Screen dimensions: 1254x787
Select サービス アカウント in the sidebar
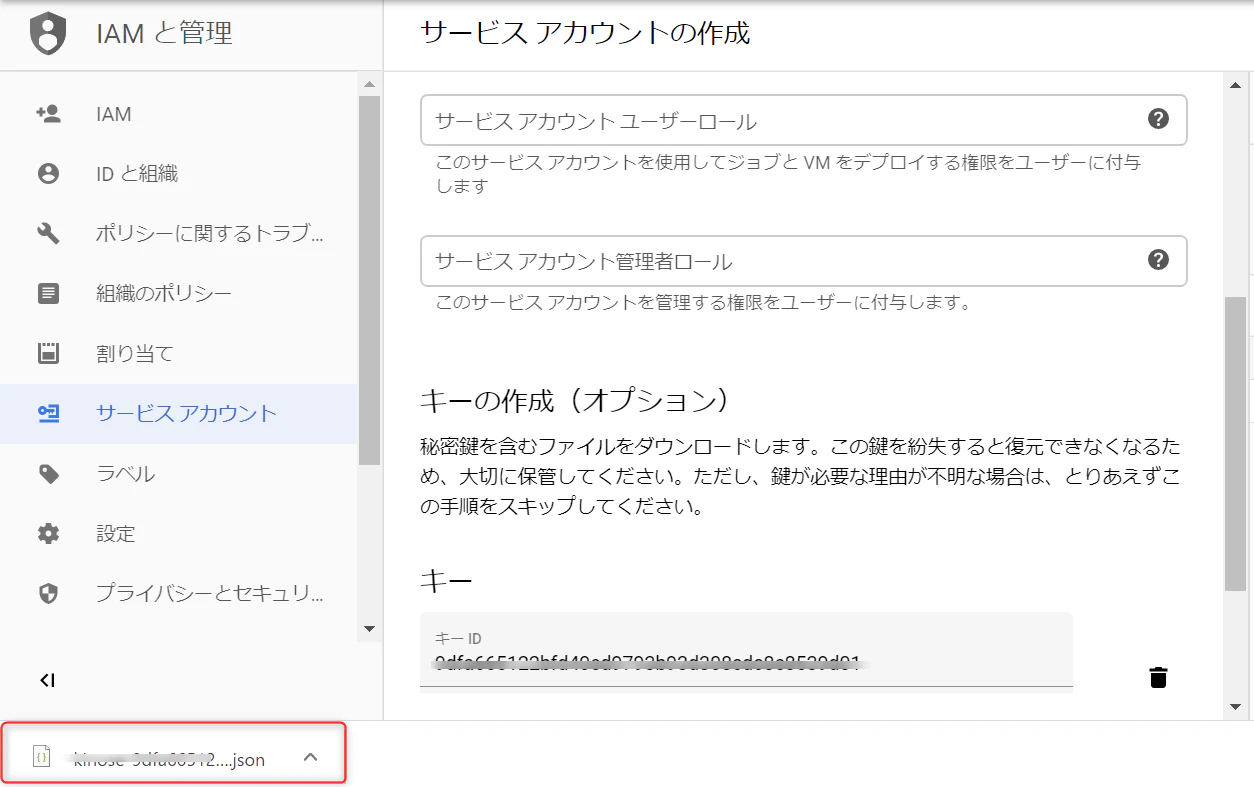178,414
